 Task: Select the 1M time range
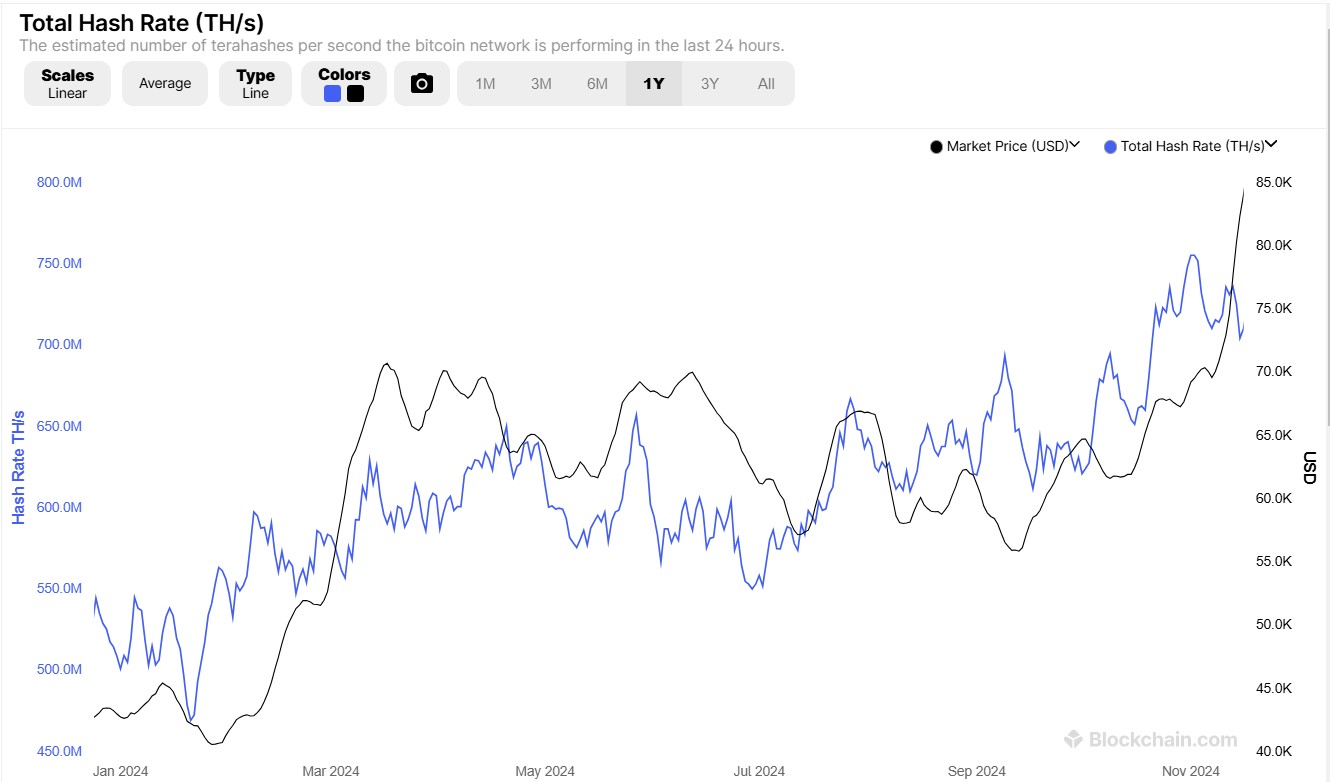485,84
